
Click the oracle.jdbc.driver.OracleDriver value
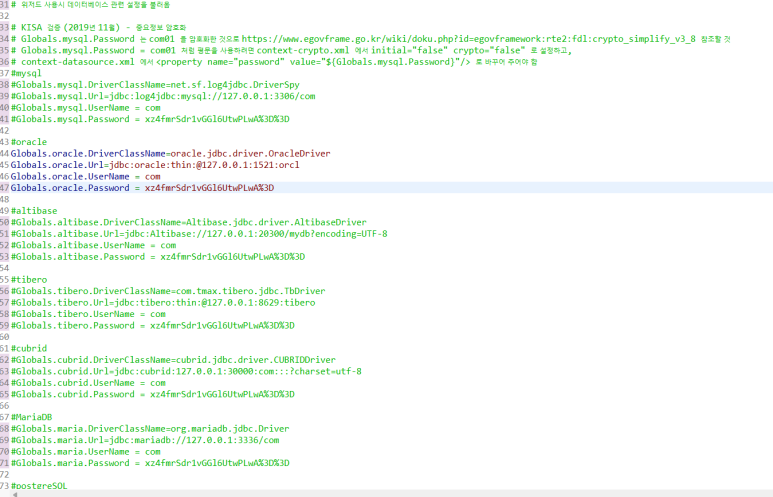(x=250, y=153)
